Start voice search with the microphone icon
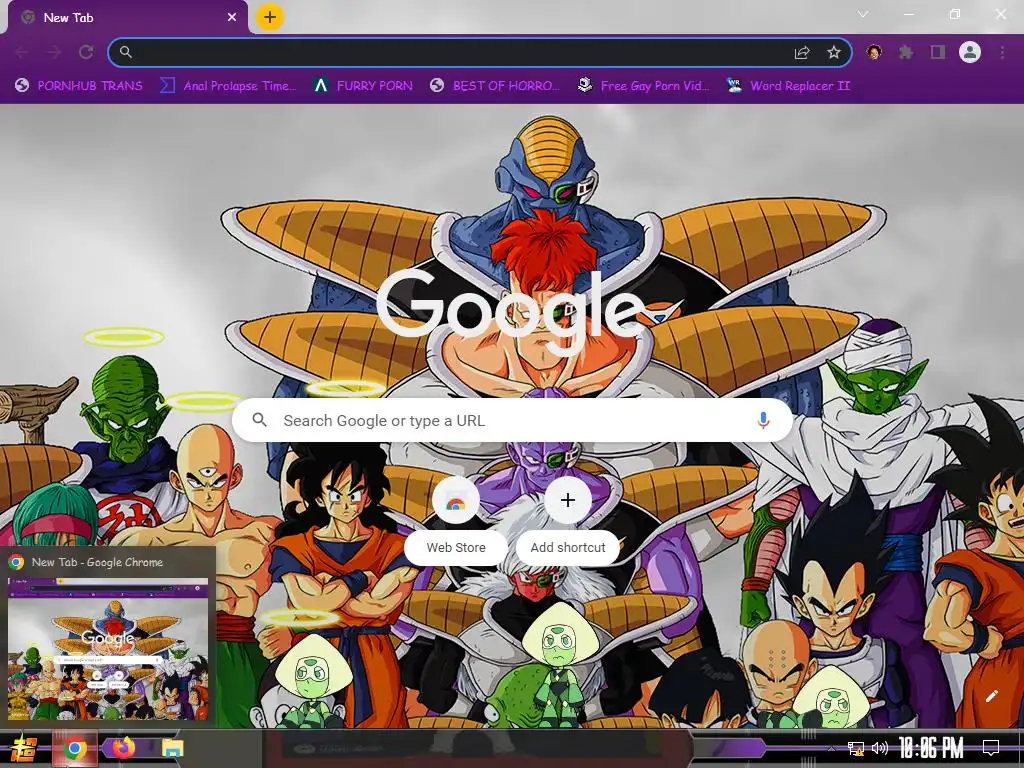Screen dimensions: 1024x768 click(763, 421)
